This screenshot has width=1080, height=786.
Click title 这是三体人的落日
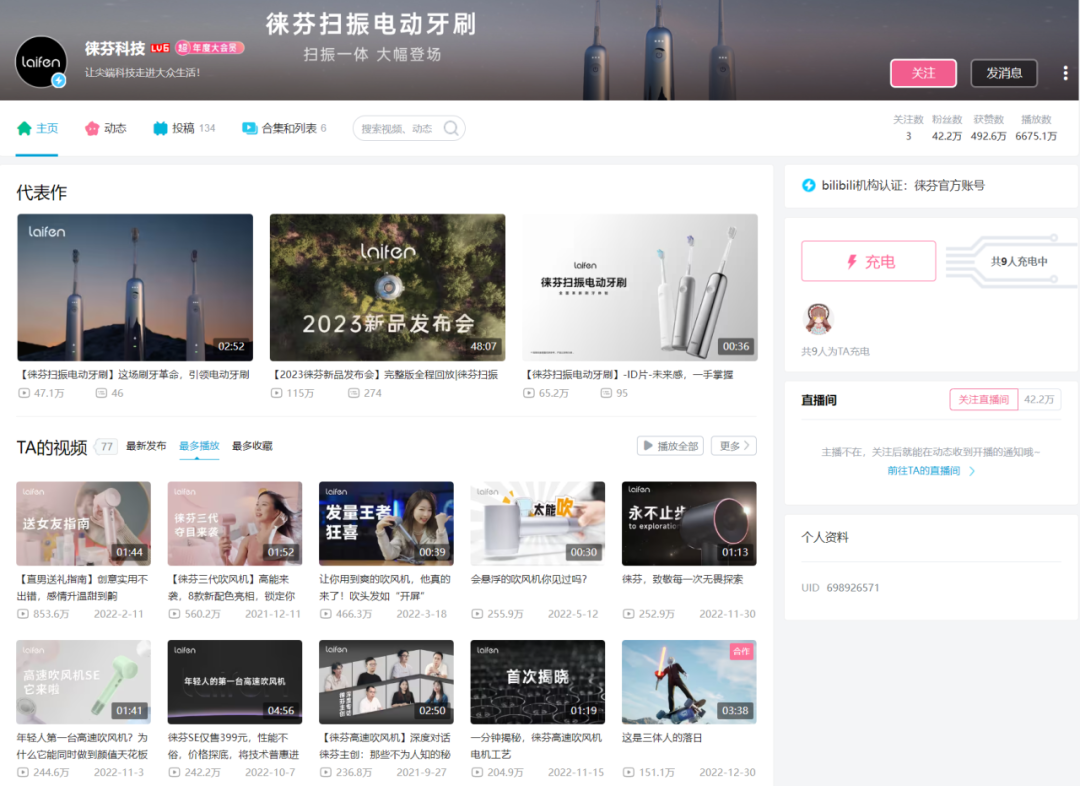(662, 738)
